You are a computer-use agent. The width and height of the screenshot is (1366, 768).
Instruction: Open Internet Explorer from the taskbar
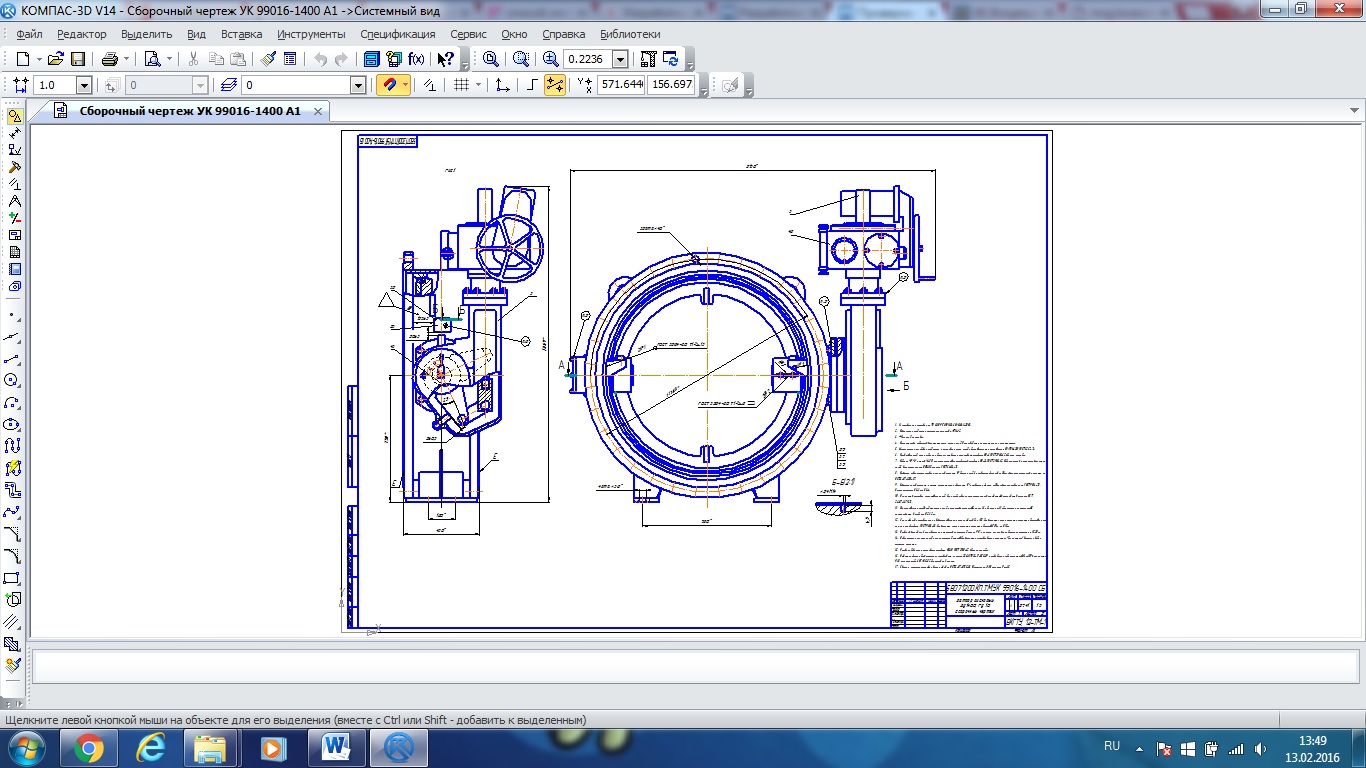(x=150, y=748)
